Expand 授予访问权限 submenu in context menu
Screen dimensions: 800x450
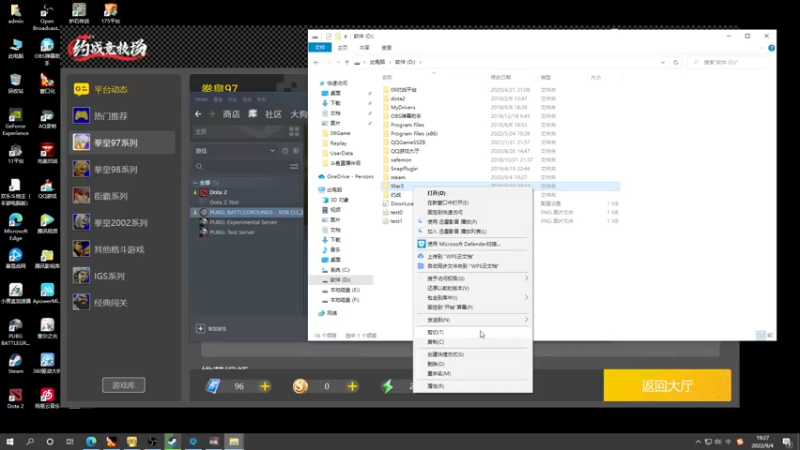[x=472, y=279]
